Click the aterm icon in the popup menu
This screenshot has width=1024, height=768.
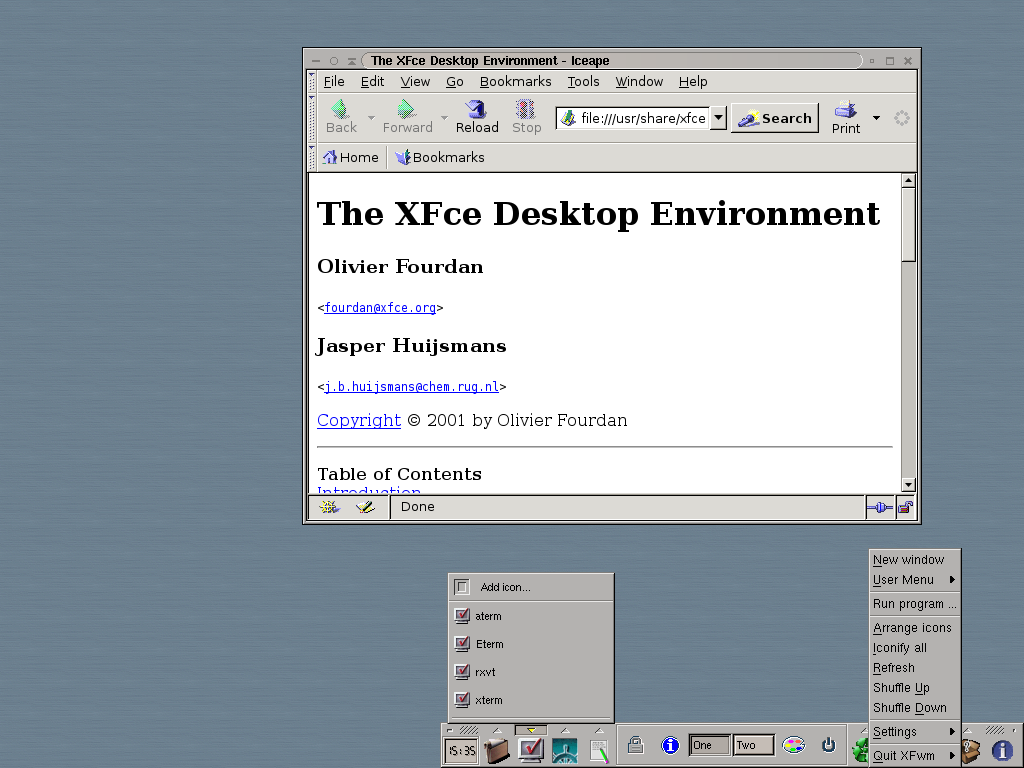pyautogui.click(x=462, y=615)
